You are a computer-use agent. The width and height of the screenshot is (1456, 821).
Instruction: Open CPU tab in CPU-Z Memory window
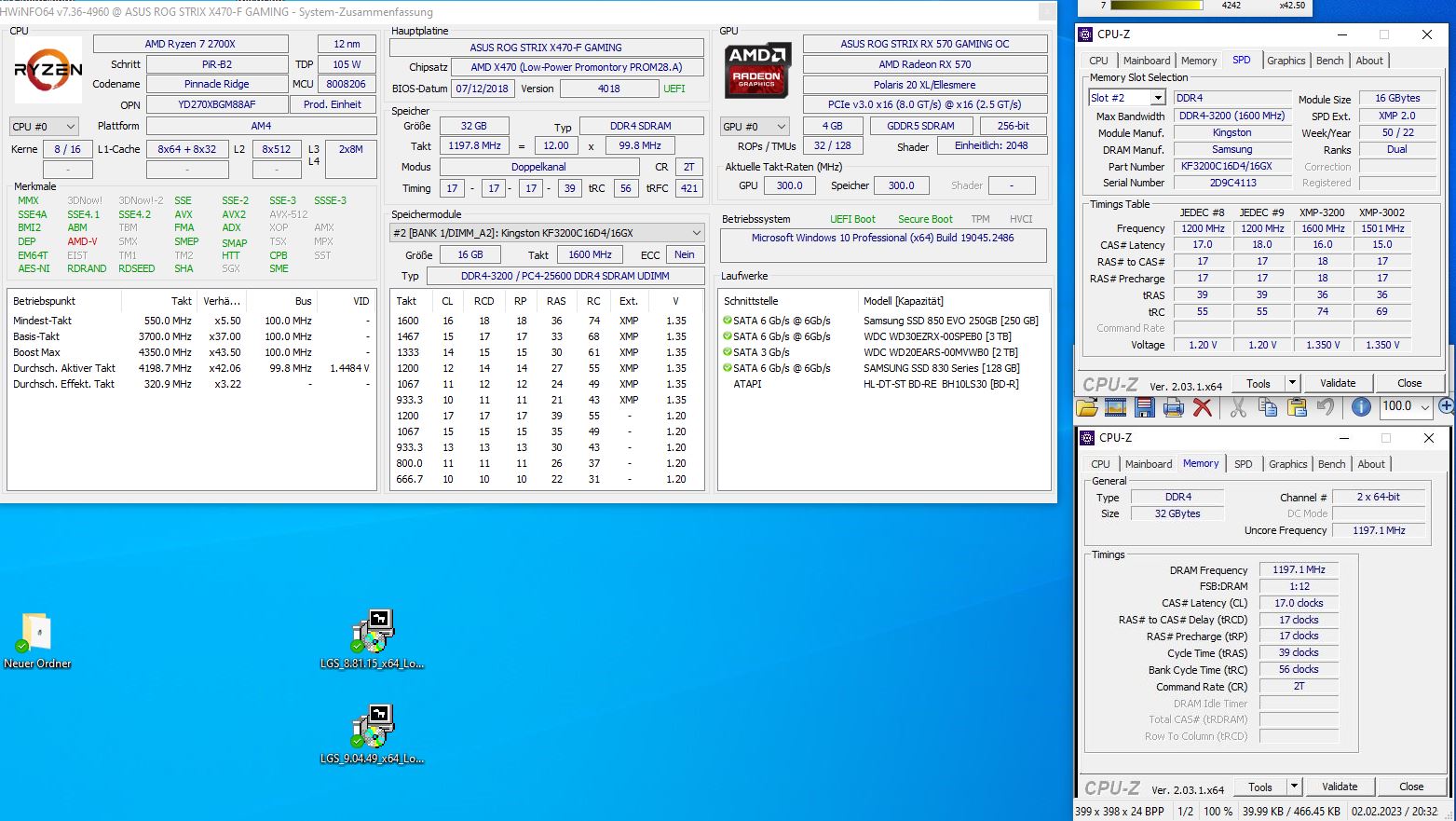(x=1100, y=464)
